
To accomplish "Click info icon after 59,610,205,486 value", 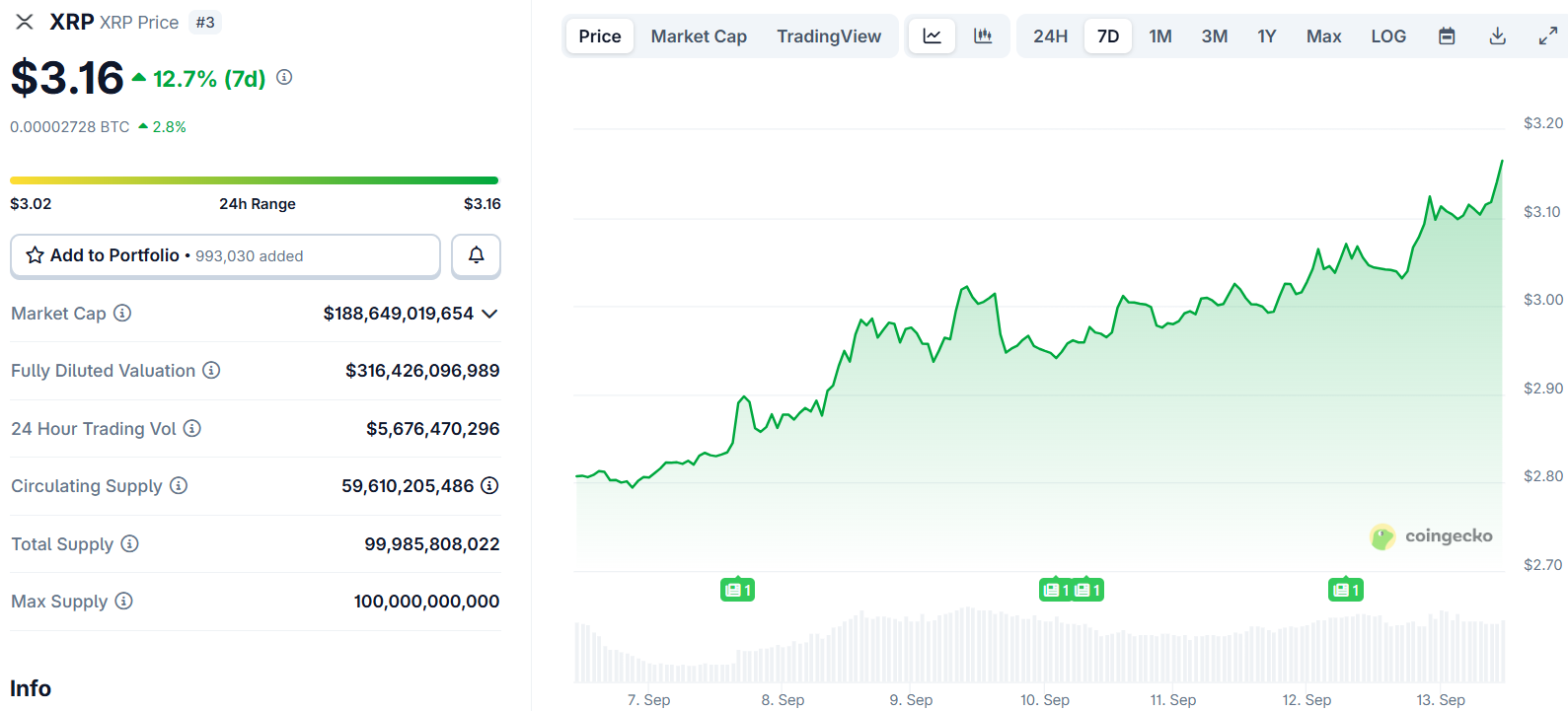I will click(489, 485).
